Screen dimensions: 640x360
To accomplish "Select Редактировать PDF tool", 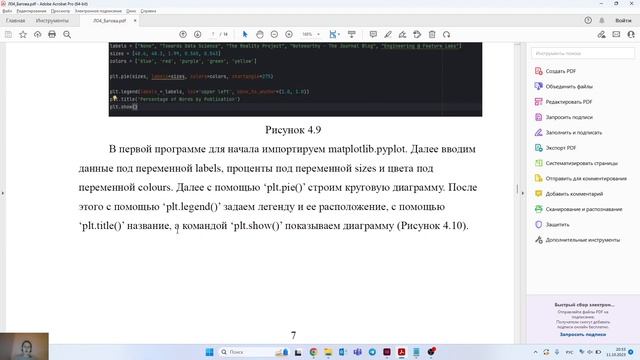I will pyautogui.click(x=569, y=102).
